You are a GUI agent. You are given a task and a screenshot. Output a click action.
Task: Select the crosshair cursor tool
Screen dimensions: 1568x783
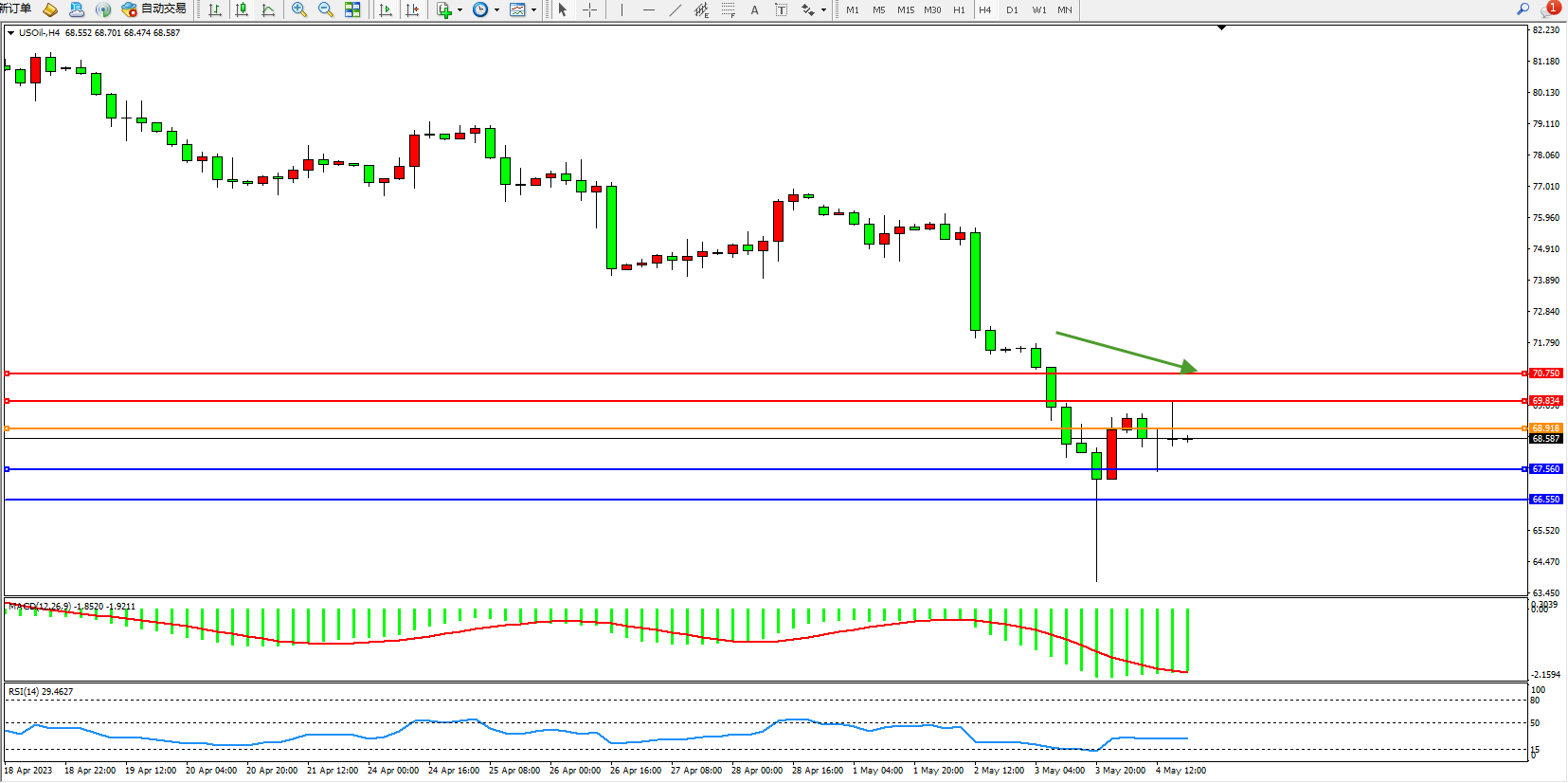tap(589, 9)
